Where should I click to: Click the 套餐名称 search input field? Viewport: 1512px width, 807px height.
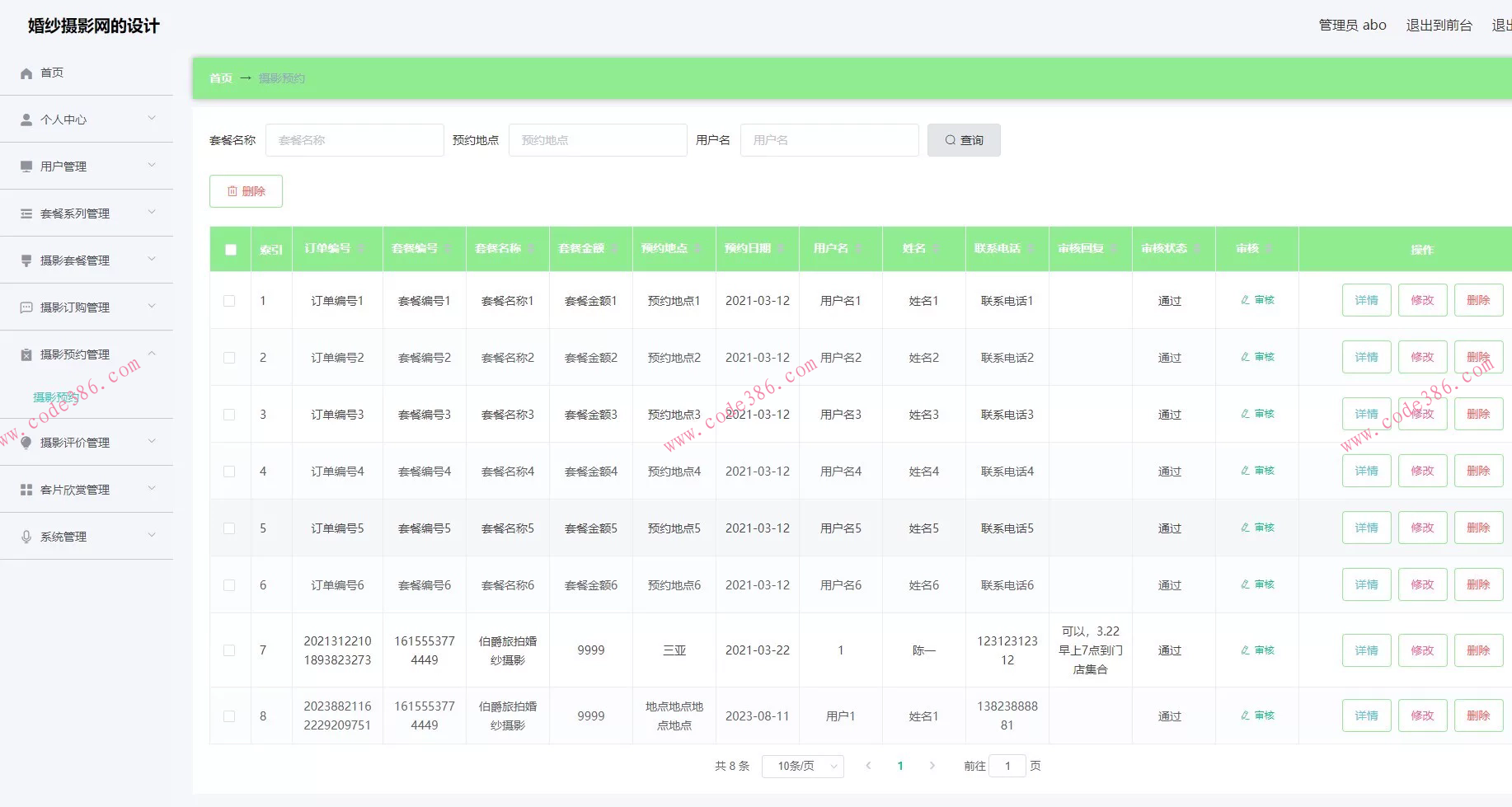coord(355,140)
